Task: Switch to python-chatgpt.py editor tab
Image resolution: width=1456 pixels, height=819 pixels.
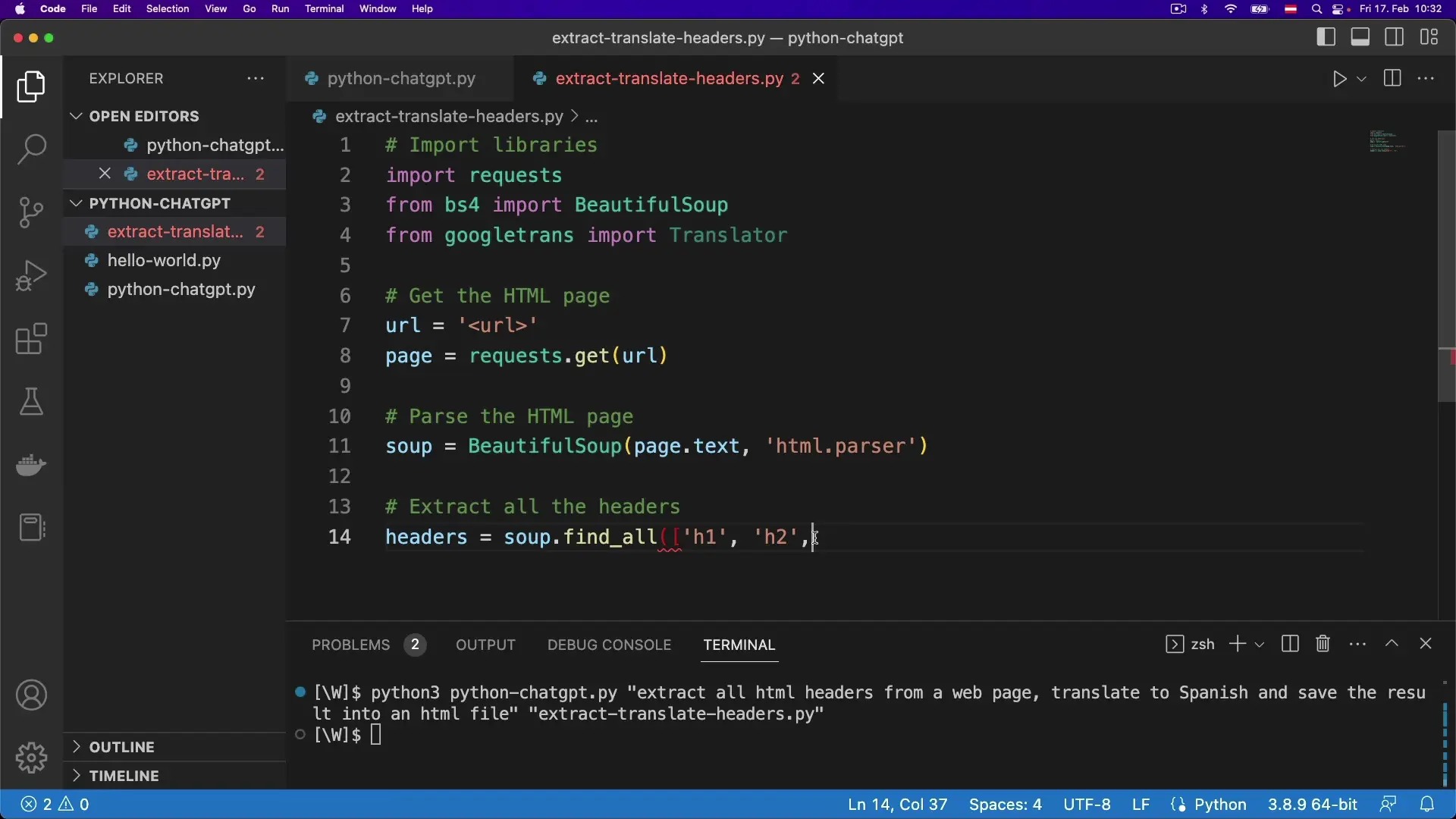Action: [x=400, y=79]
